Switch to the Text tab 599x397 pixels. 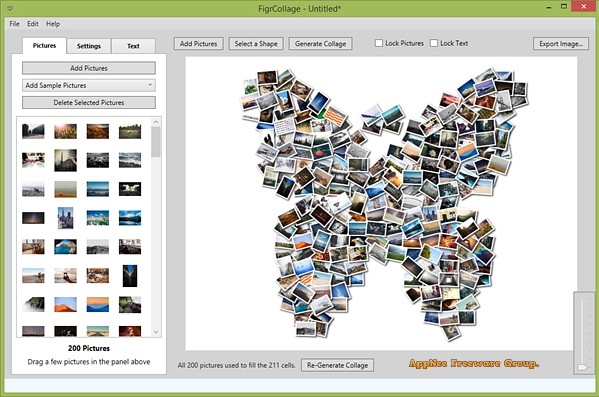tap(133, 46)
